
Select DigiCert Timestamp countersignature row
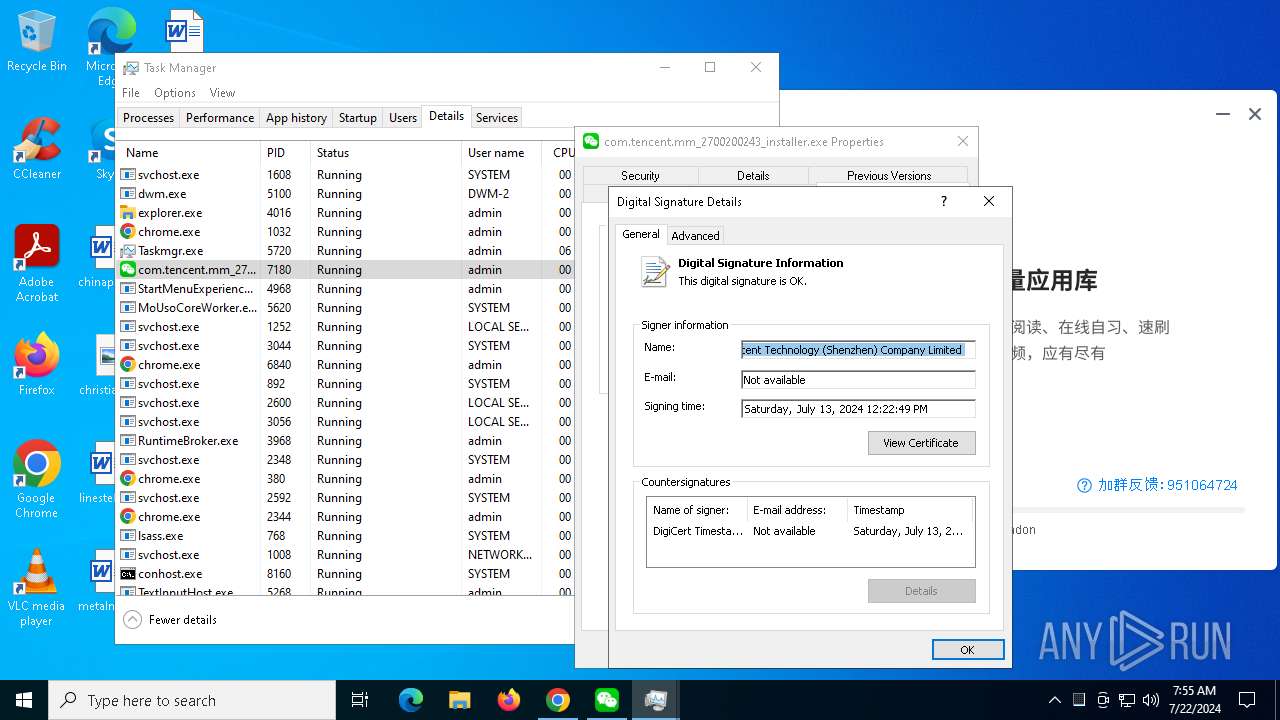(810, 531)
